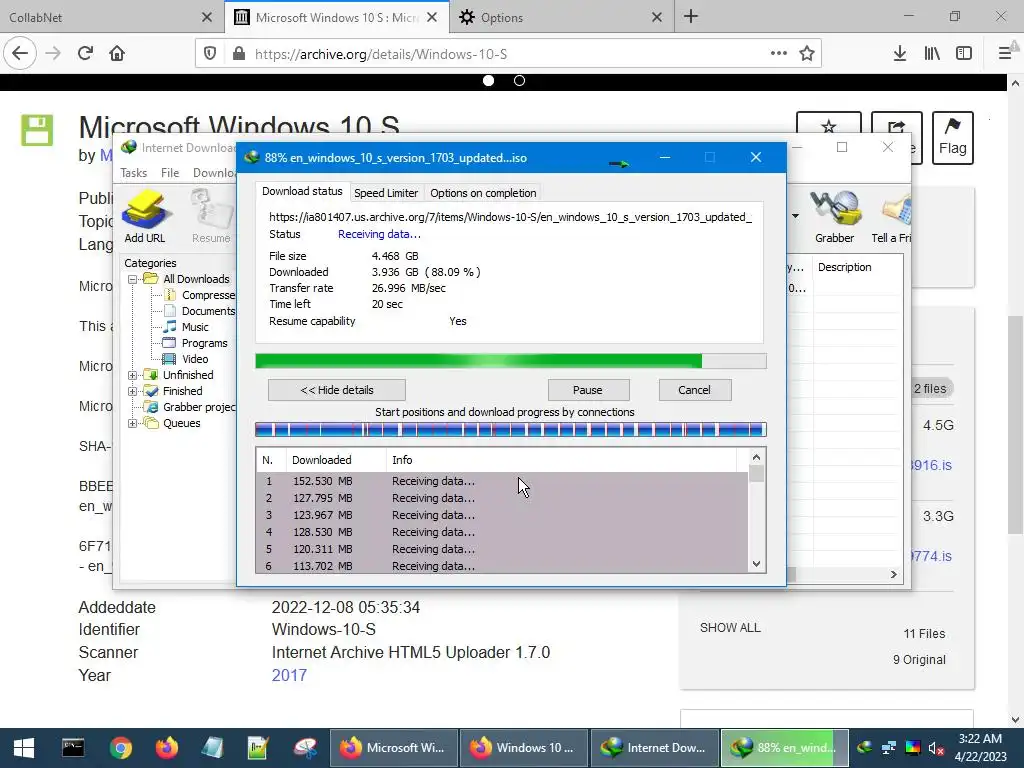Open the Tasks menu in IDM
This screenshot has width=1024, height=768.
coord(133,172)
